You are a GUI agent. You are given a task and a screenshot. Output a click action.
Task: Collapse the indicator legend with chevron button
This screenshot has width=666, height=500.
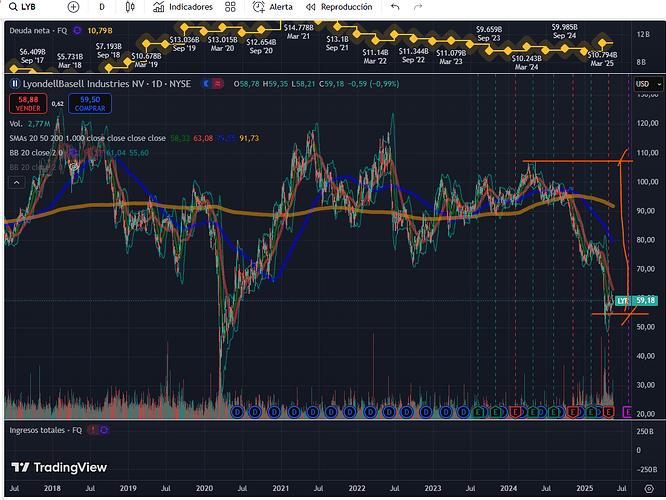(x=17, y=183)
